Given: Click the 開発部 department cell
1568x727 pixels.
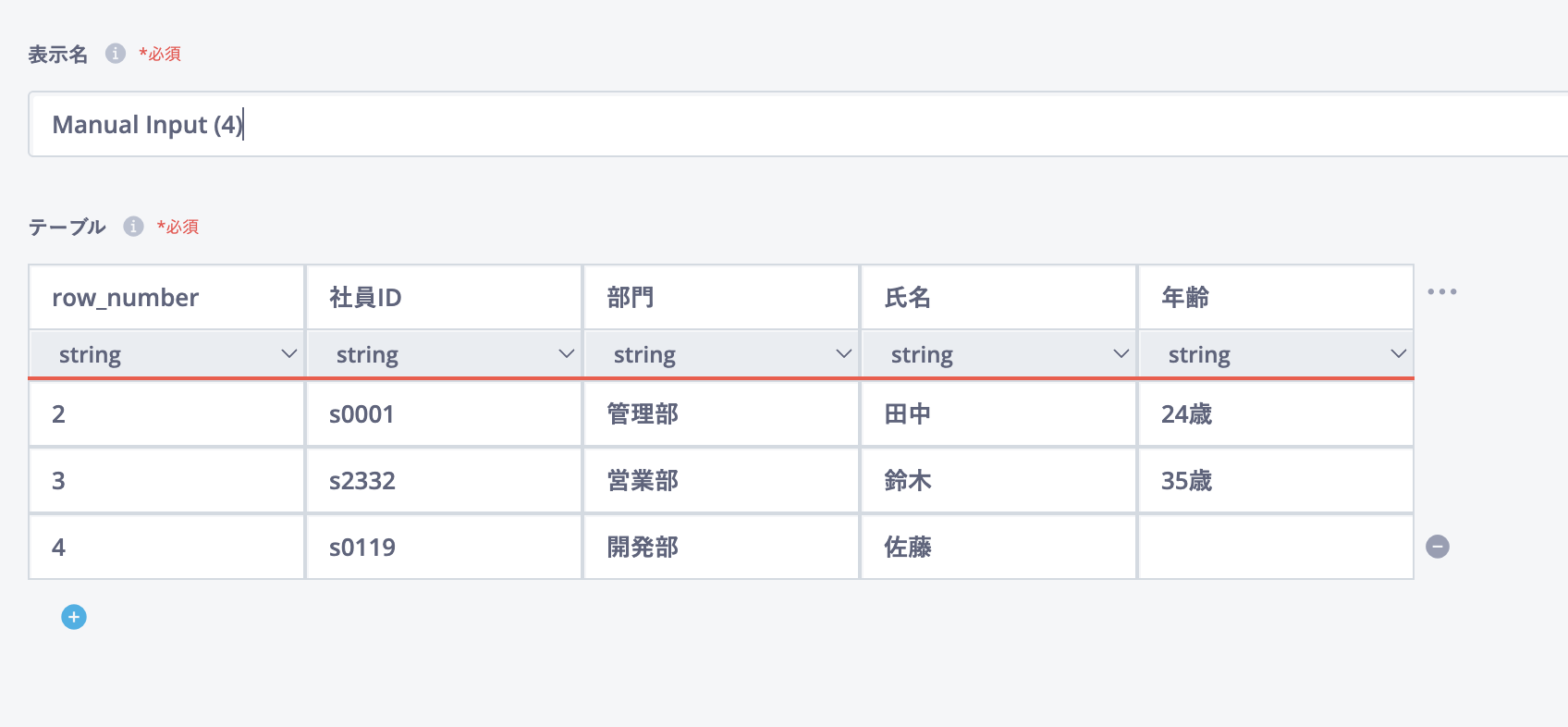Looking at the screenshot, I should 722,548.
